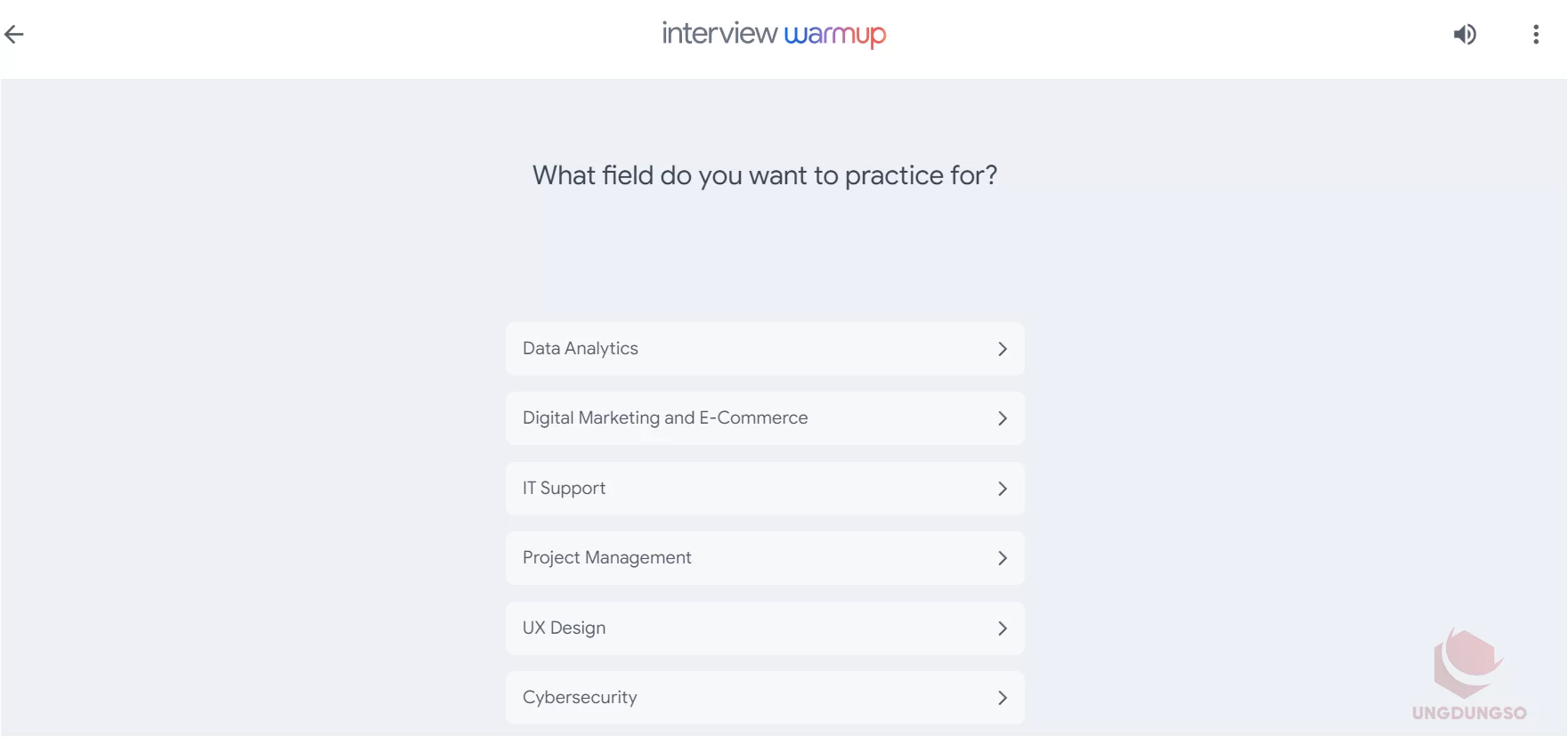This screenshot has height=737, width=1568.
Task: Click the practice field question heading
Action: point(765,175)
